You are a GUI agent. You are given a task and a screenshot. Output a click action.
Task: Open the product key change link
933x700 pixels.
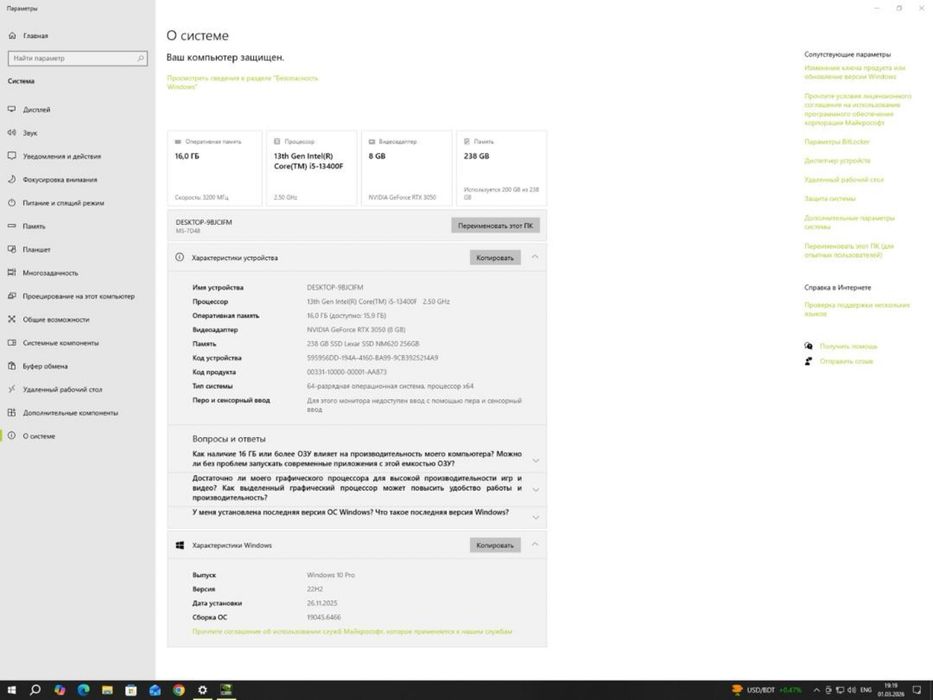[854, 72]
